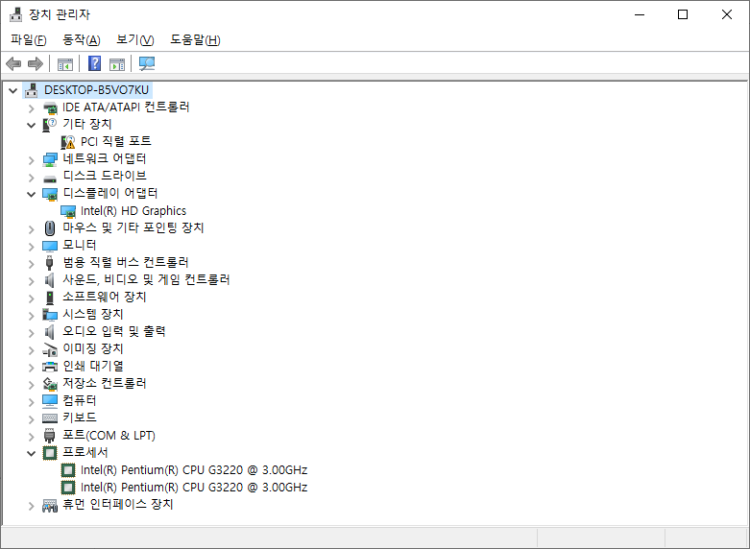This screenshot has width=750, height=549.
Task: Click the 포트(COM & LPT) icon
Action: 50,436
